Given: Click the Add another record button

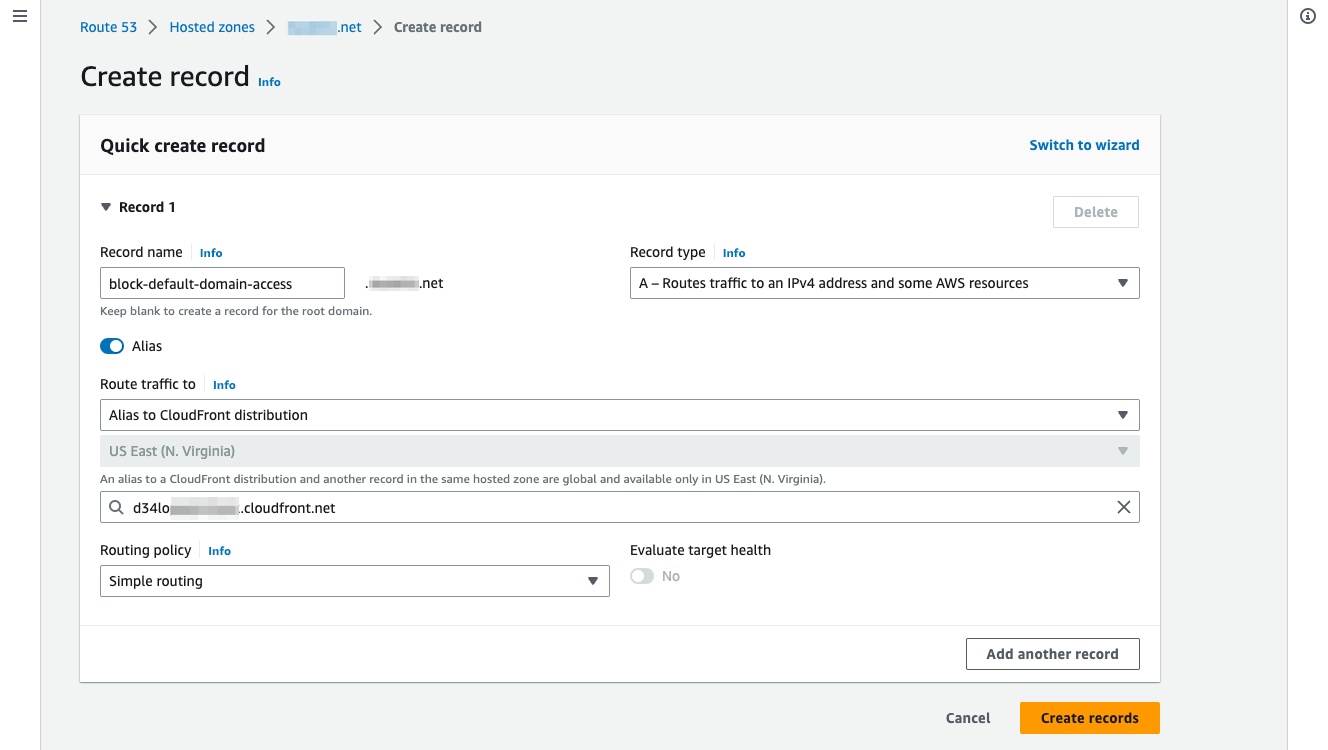Looking at the screenshot, I should pos(1052,653).
